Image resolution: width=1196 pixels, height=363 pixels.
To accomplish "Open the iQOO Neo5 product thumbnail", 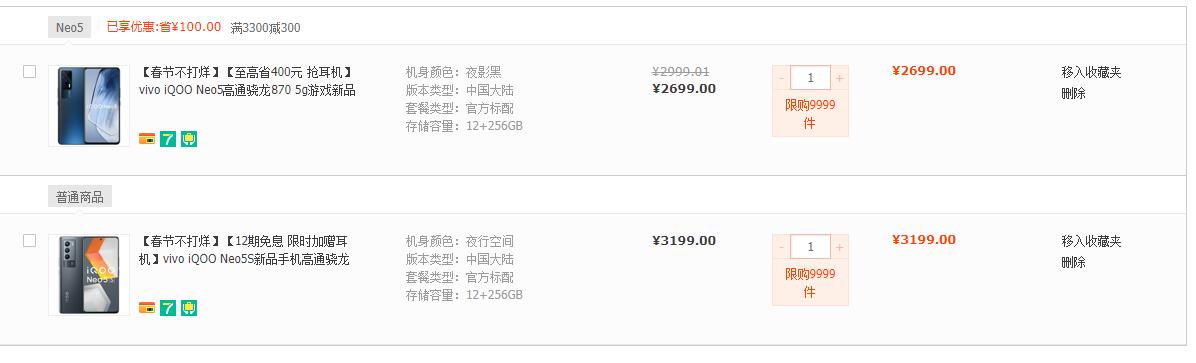I will click(89, 106).
